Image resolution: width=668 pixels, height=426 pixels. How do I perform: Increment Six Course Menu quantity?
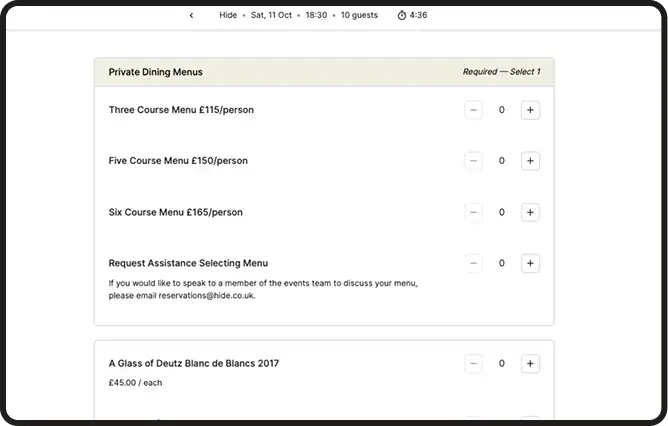[530, 212]
